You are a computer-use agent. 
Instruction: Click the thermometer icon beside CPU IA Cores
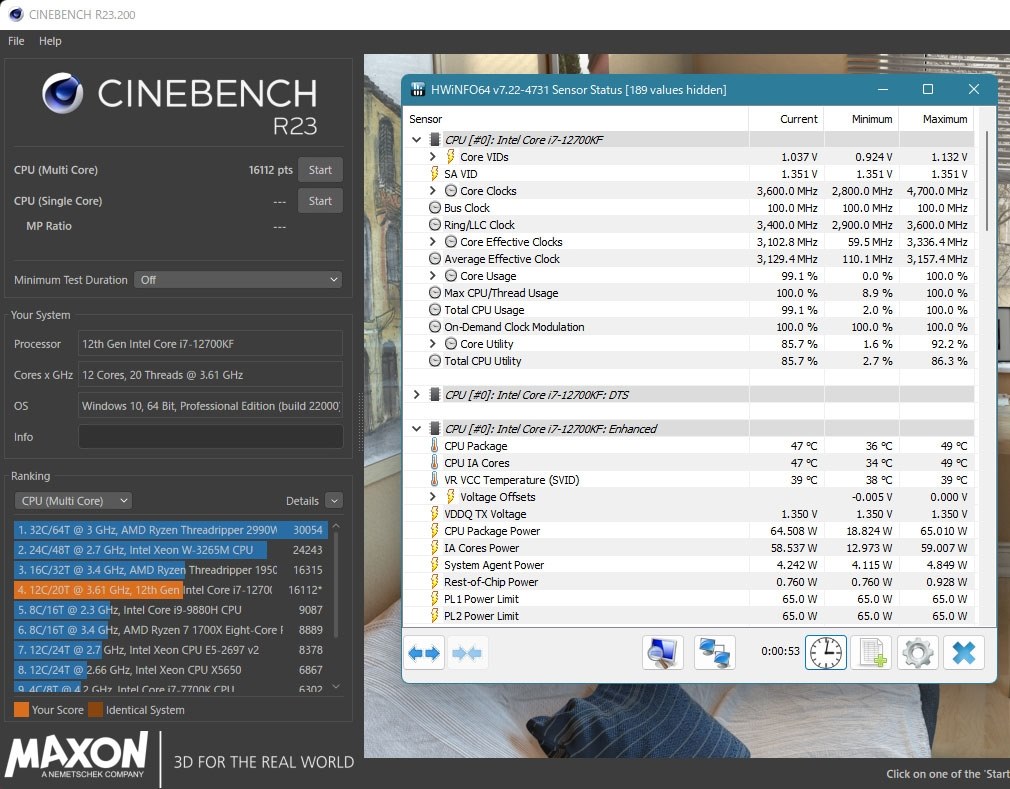pyautogui.click(x=434, y=463)
